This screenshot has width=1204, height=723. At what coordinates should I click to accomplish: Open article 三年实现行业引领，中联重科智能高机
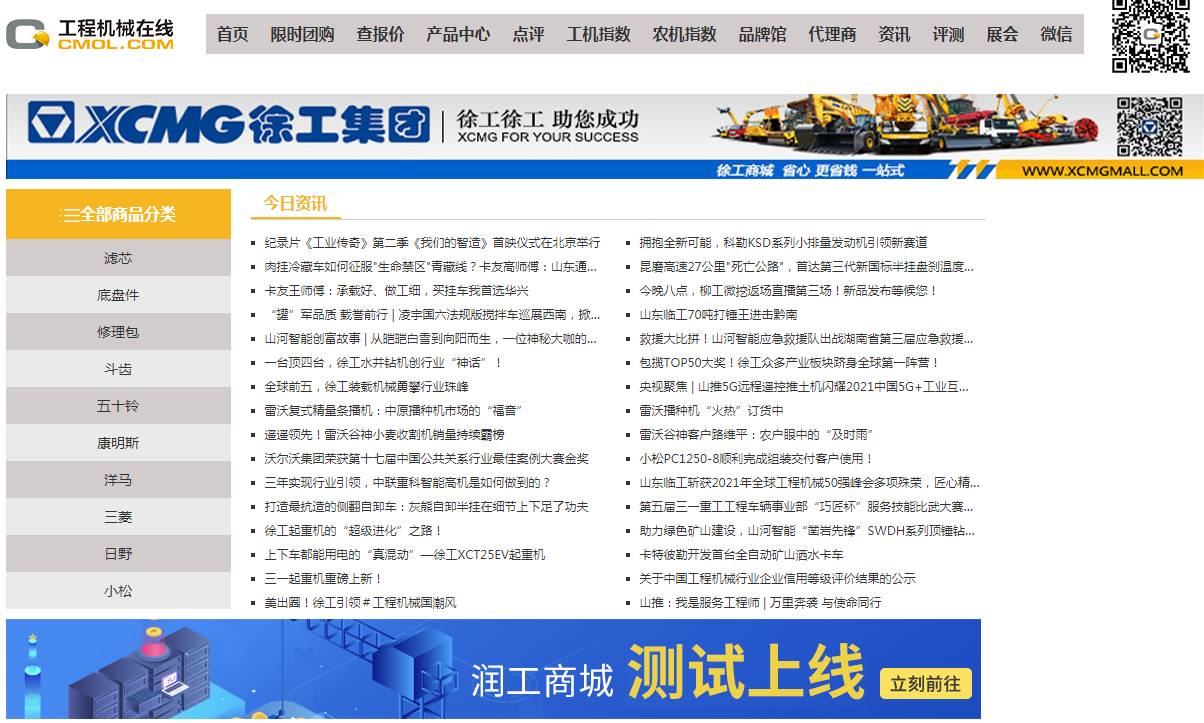pos(408,483)
